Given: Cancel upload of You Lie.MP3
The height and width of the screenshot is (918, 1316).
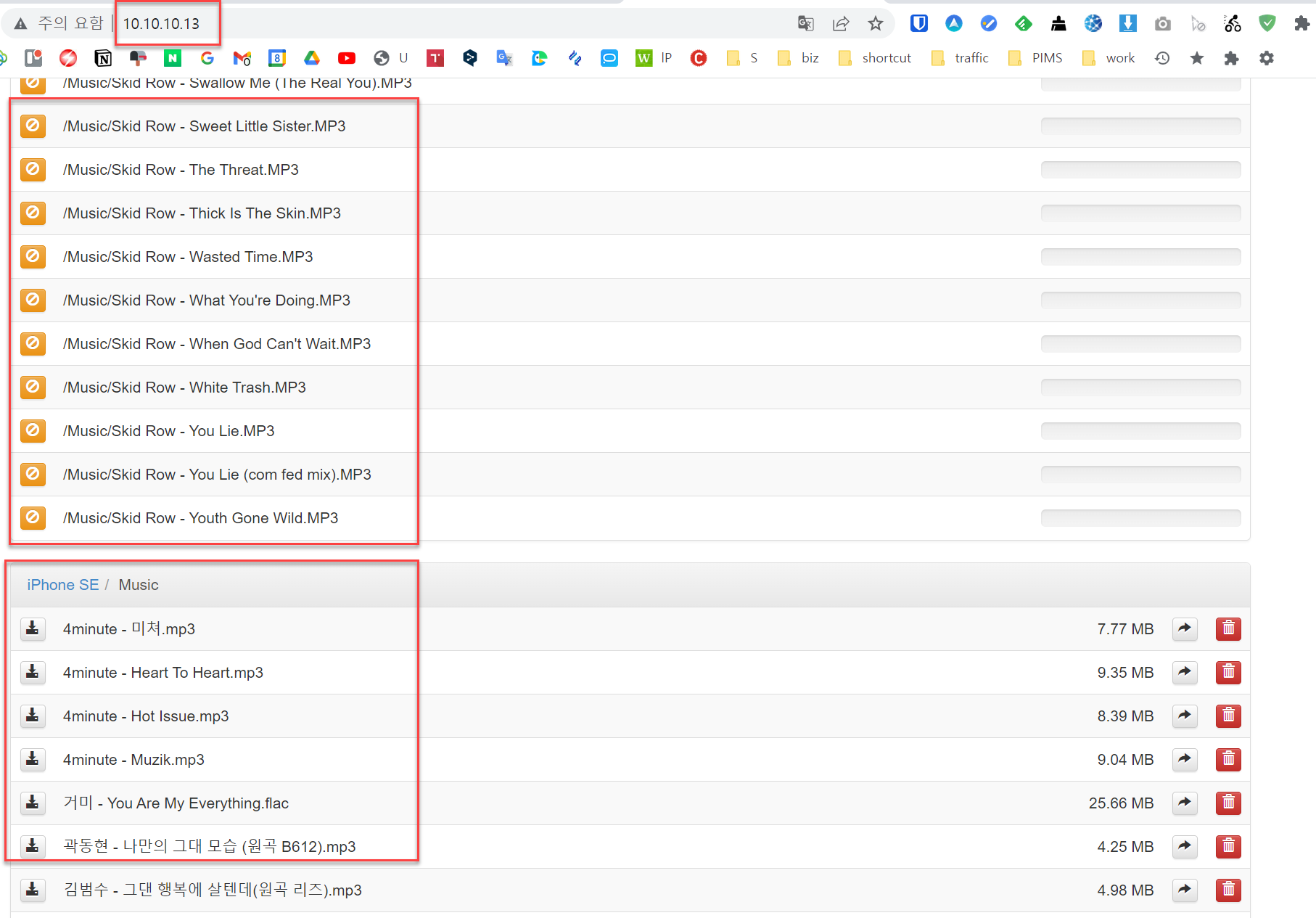Looking at the screenshot, I should [x=33, y=430].
